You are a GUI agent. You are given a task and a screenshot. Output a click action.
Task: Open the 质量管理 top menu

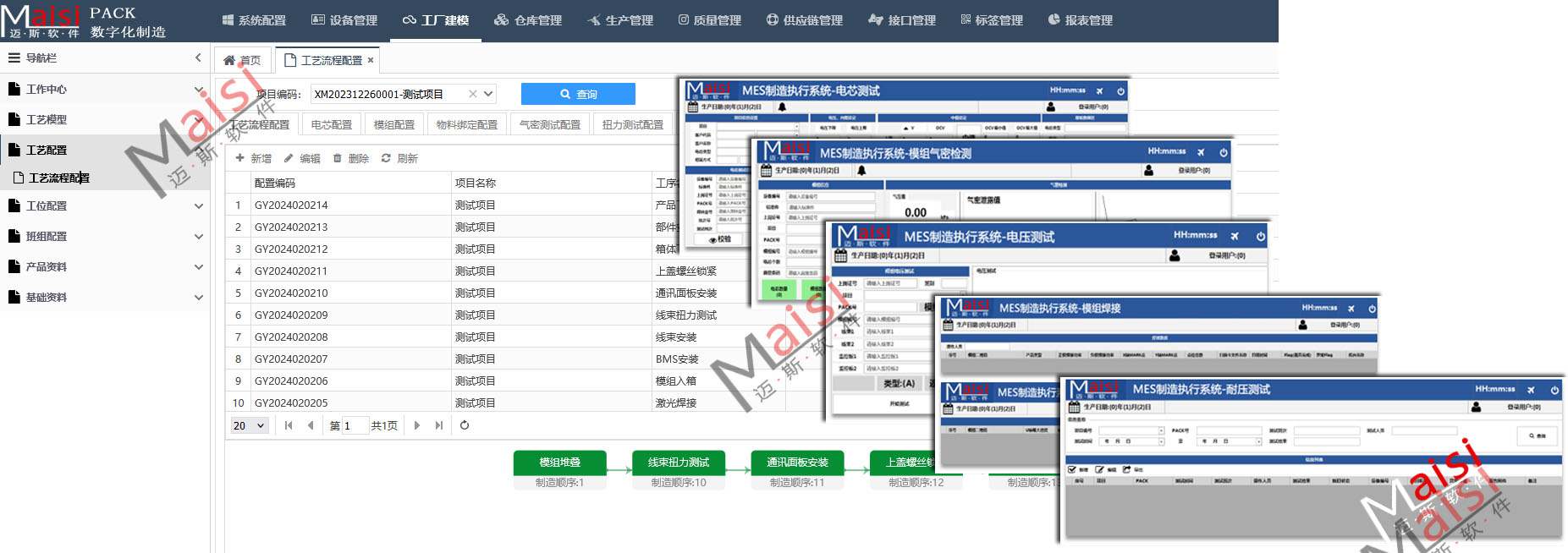point(709,20)
